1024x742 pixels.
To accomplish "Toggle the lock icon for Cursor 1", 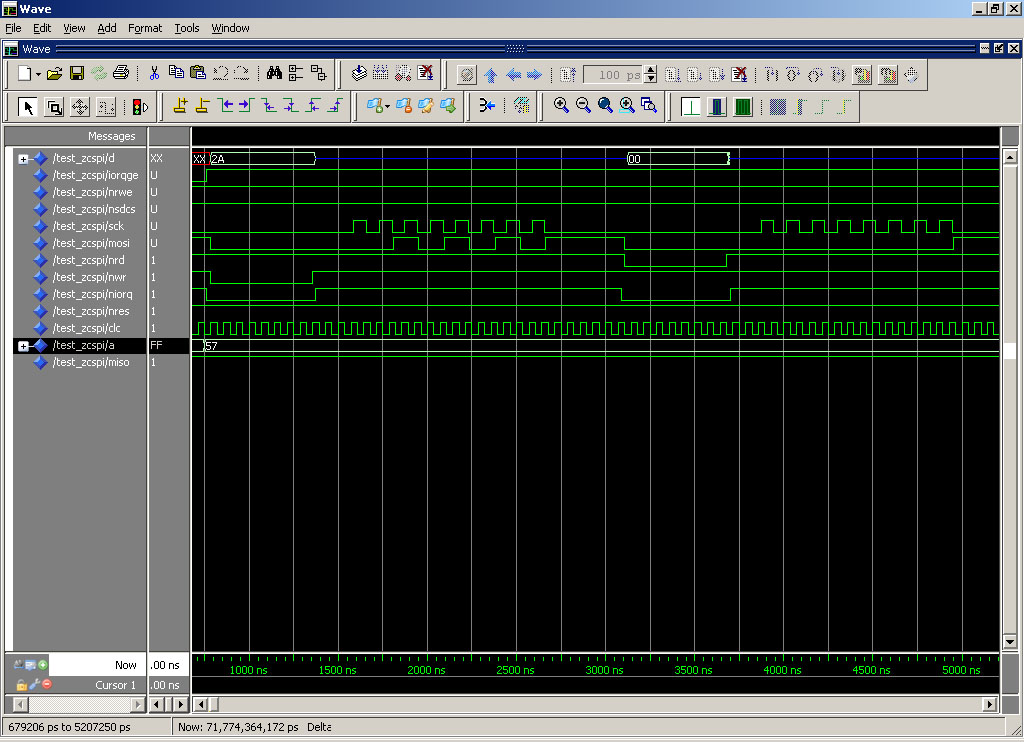I will tap(21, 685).
